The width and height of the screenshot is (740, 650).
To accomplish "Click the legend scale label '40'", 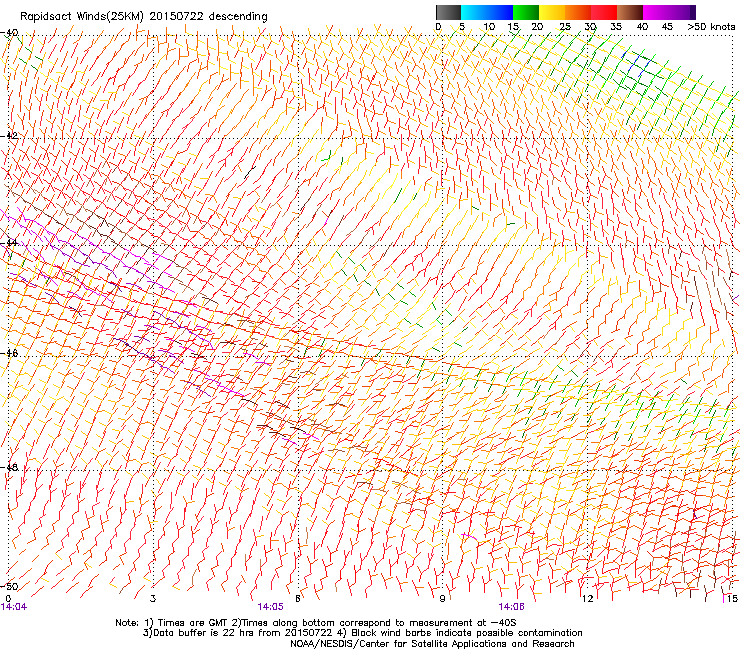I will pyautogui.click(x=642, y=27).
